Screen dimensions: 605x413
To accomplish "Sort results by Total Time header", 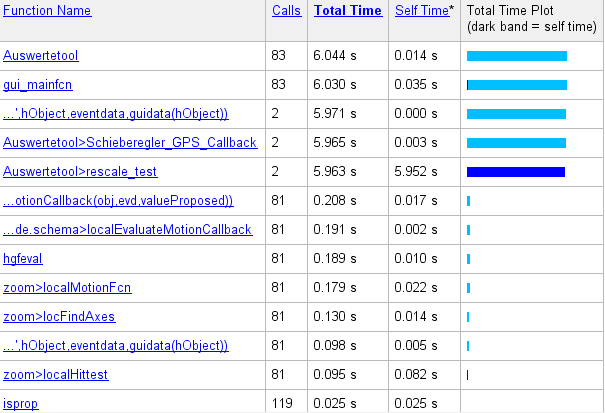I will tap(348, 11).
